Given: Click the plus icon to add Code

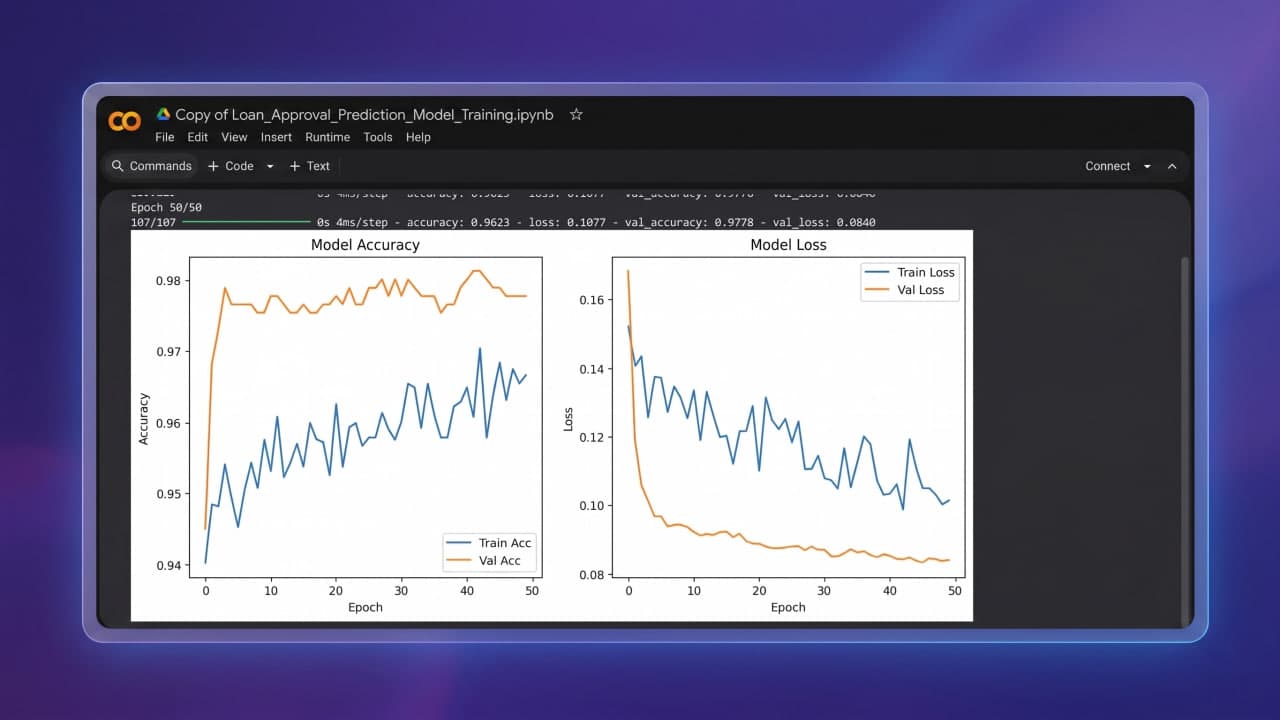Looking at the screenshot, I should [x=213, y=166].
